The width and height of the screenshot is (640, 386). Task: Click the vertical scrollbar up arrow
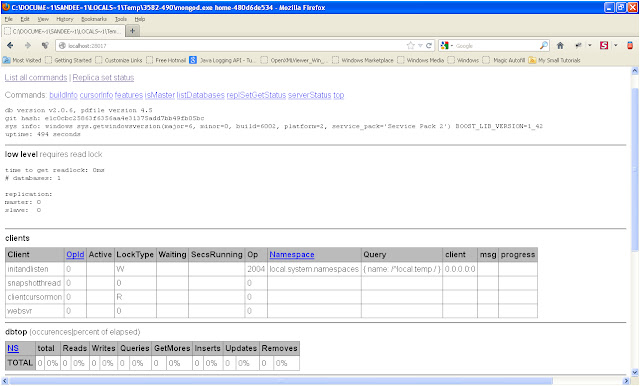point(635,71)
